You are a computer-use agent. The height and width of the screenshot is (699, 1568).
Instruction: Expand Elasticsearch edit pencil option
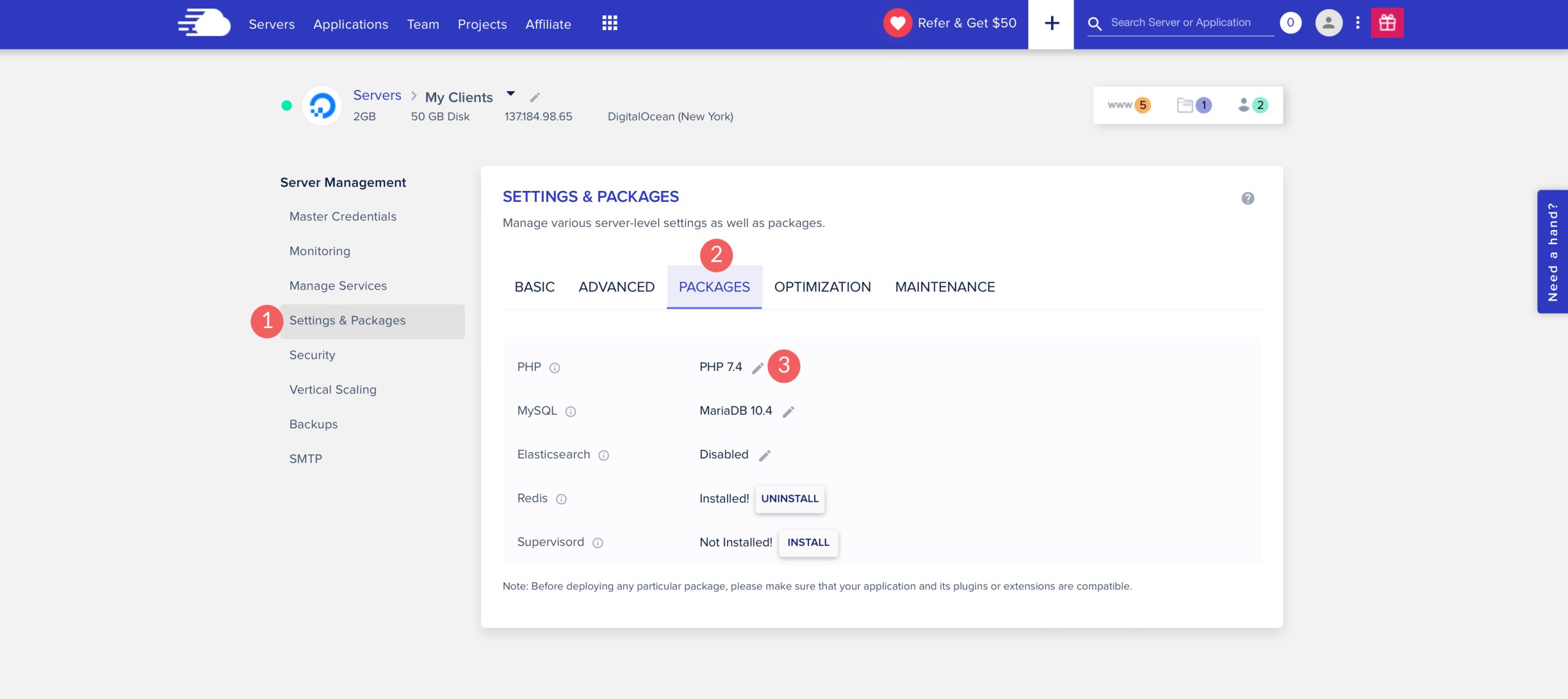[x=764, y=455]
